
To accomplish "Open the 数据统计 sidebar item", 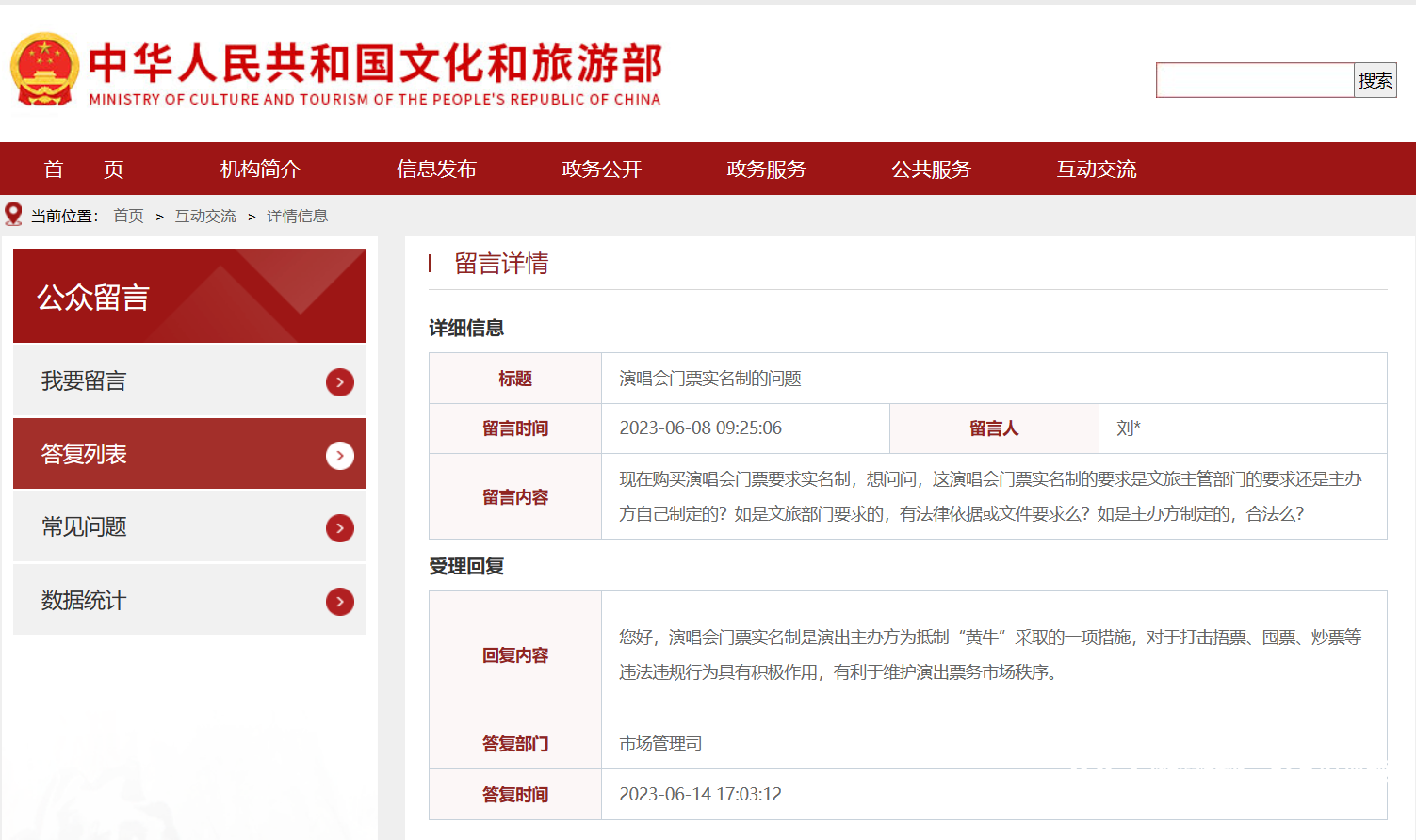I will click(189, 600).
